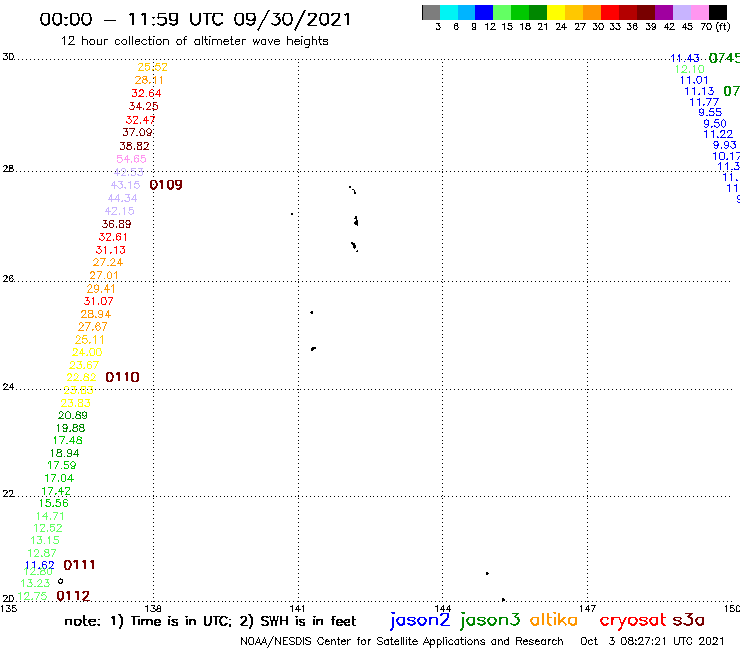Screen dimensions: 740x650
Task: Click the green wave height value 12.10
Action: (690, 69)
